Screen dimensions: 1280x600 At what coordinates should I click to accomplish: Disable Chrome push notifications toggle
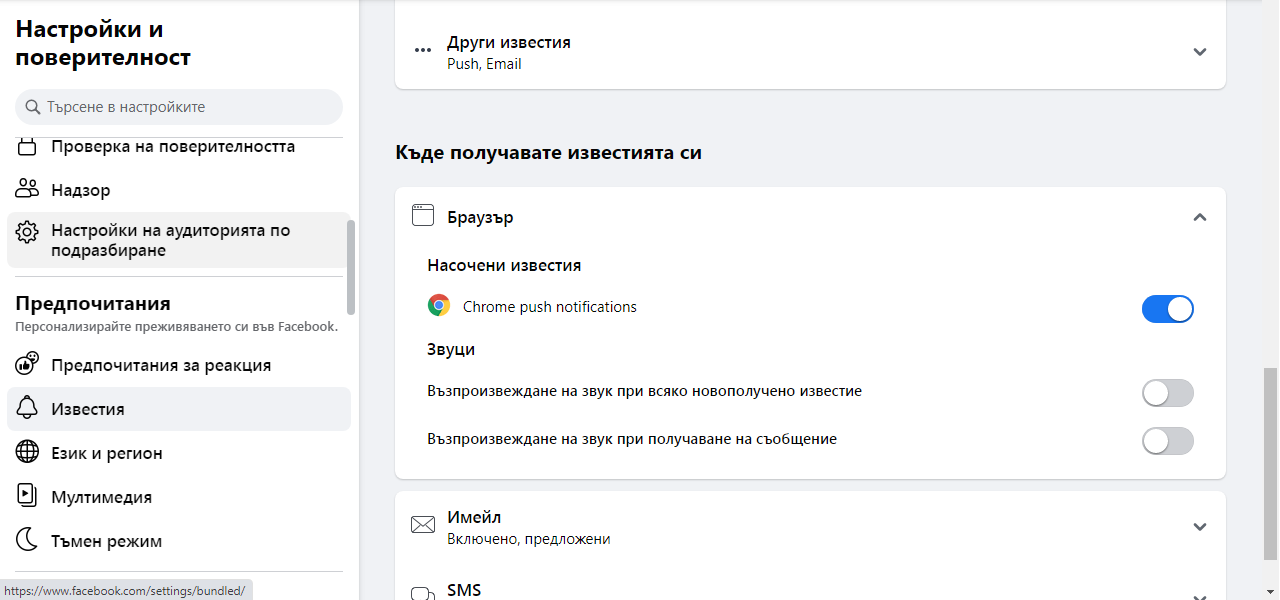[1167, 309]
